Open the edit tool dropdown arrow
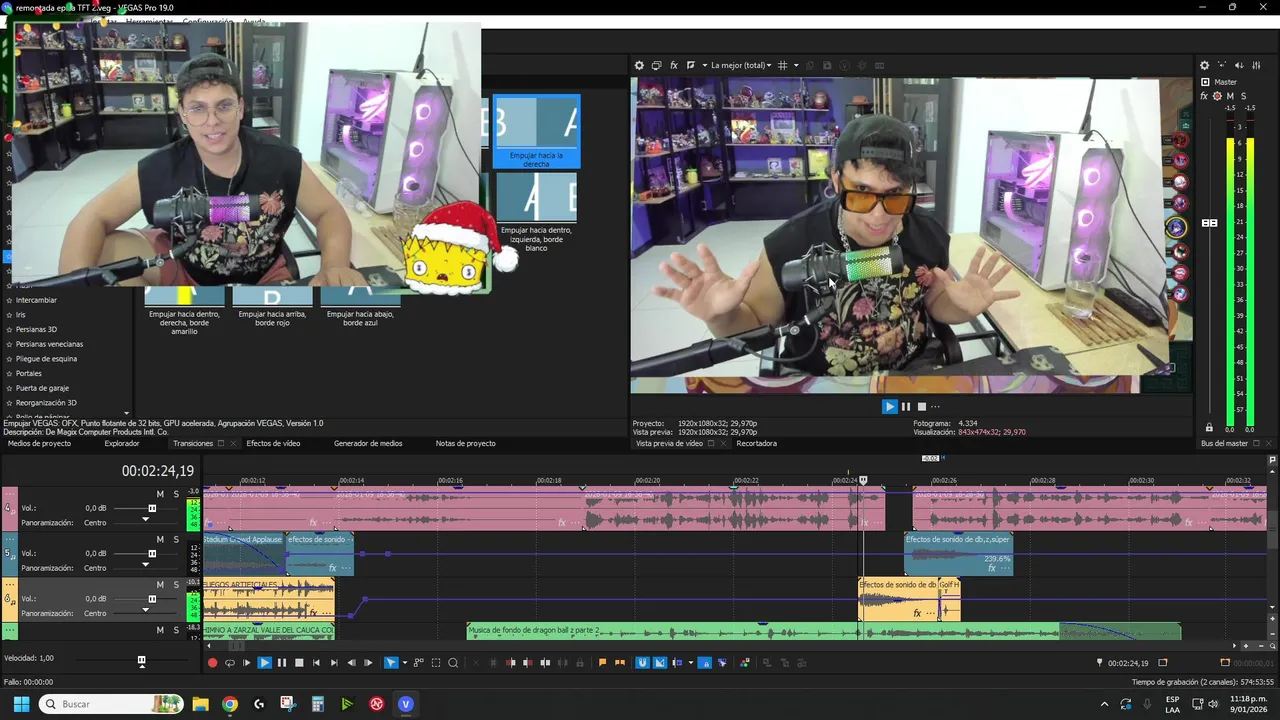 click(x=405, y=662)
